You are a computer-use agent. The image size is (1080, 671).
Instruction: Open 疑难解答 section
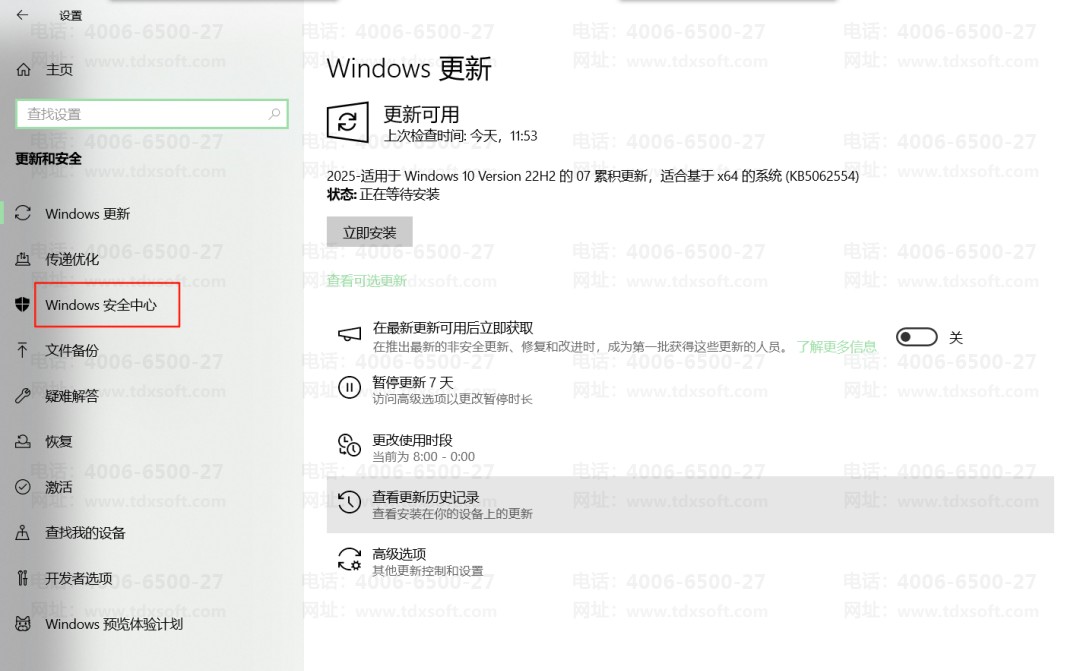(x=72, y=395)
